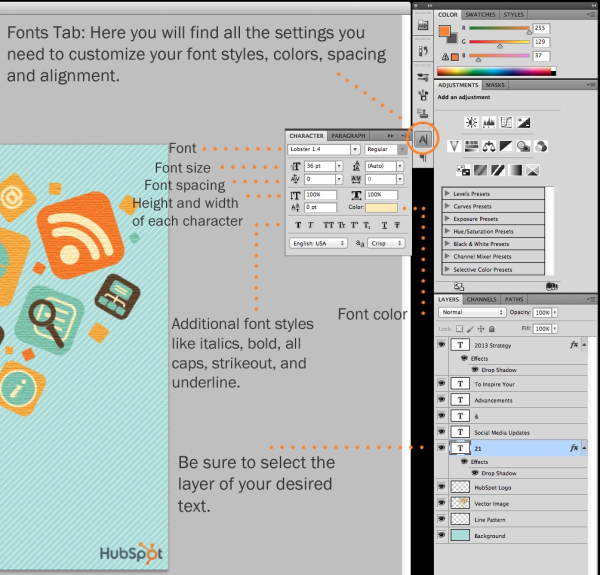Switch to the Styles tab
600x575 pixels.
click(x=513, y=15)
